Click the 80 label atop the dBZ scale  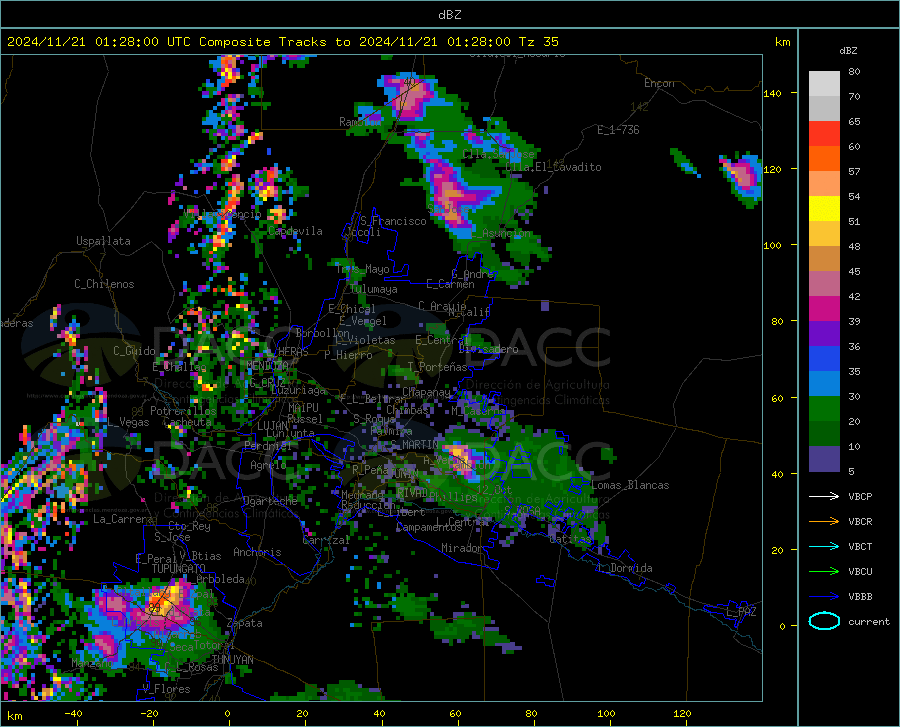click(854, 71)
